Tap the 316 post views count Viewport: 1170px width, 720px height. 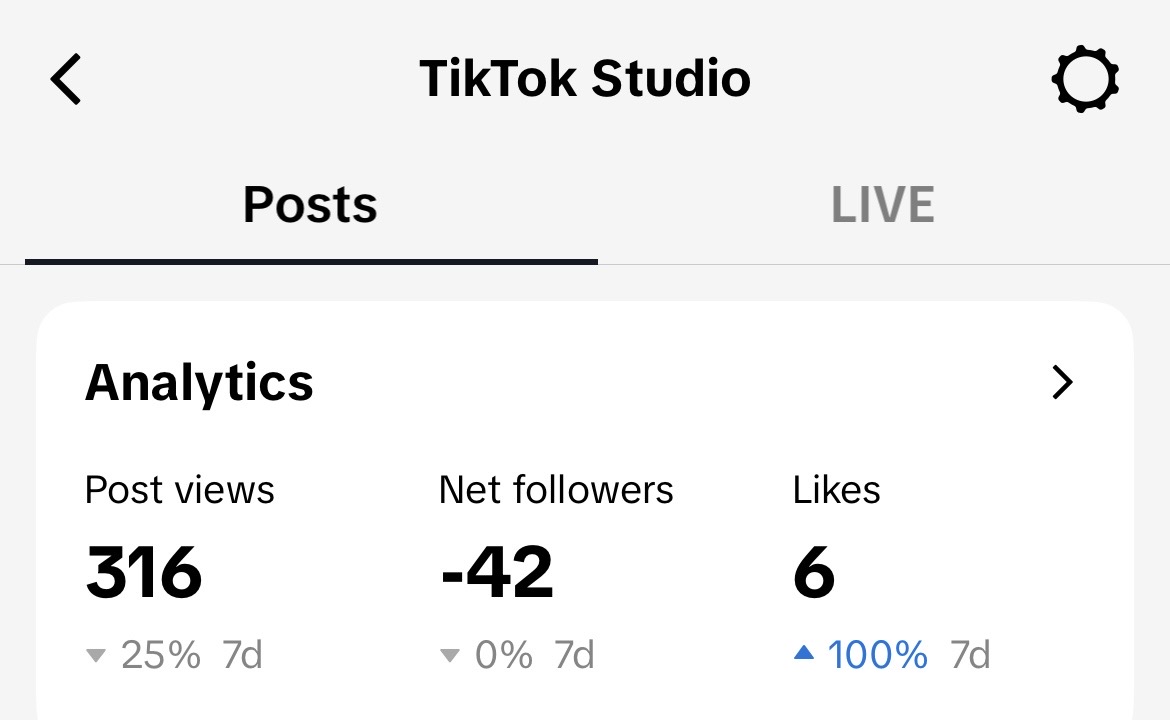pyautogui.click(x=144, y=573)
